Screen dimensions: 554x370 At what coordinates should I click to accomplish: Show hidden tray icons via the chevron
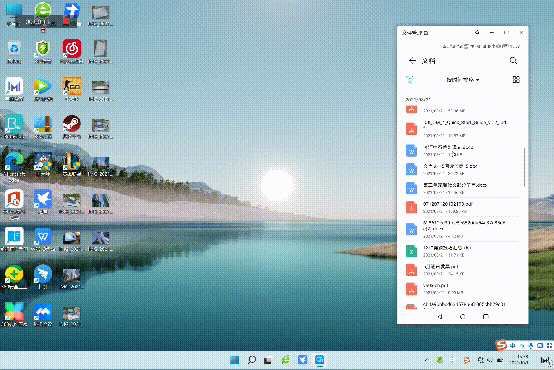pos(426,360)
